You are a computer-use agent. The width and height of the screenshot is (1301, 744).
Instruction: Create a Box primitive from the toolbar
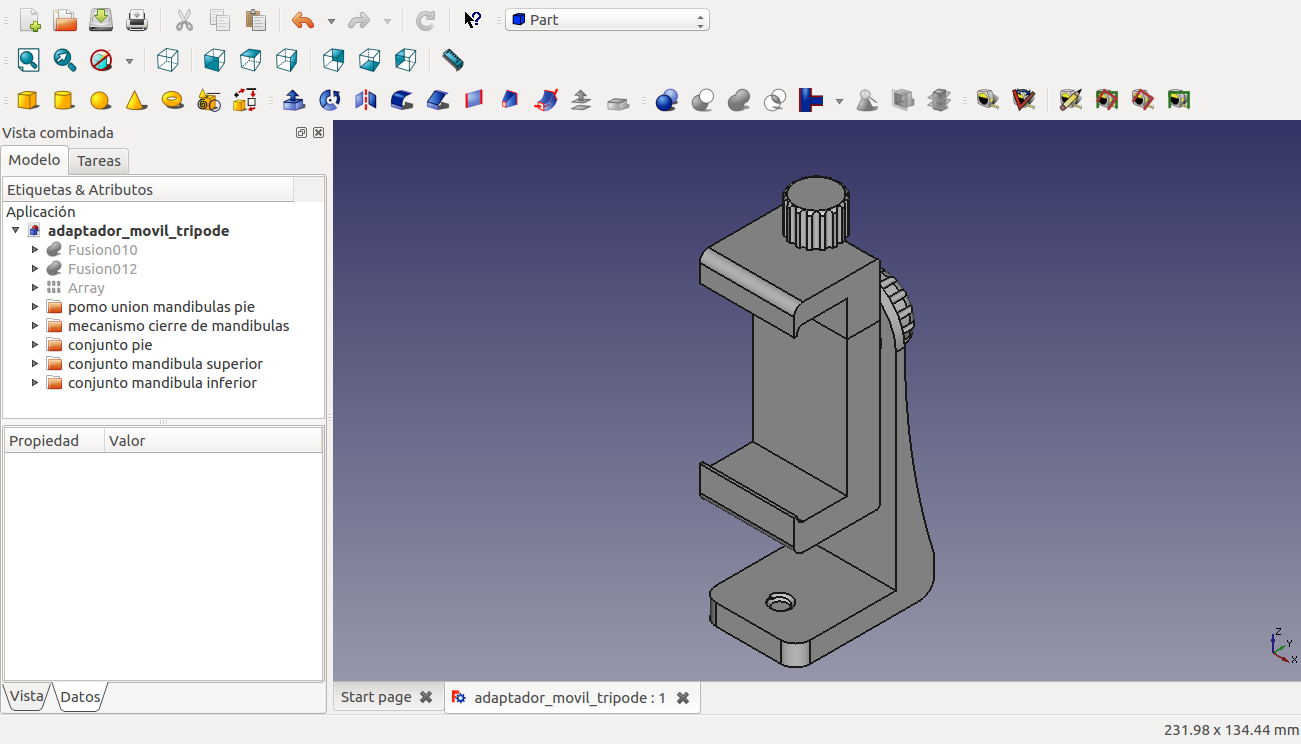[28, 100]
